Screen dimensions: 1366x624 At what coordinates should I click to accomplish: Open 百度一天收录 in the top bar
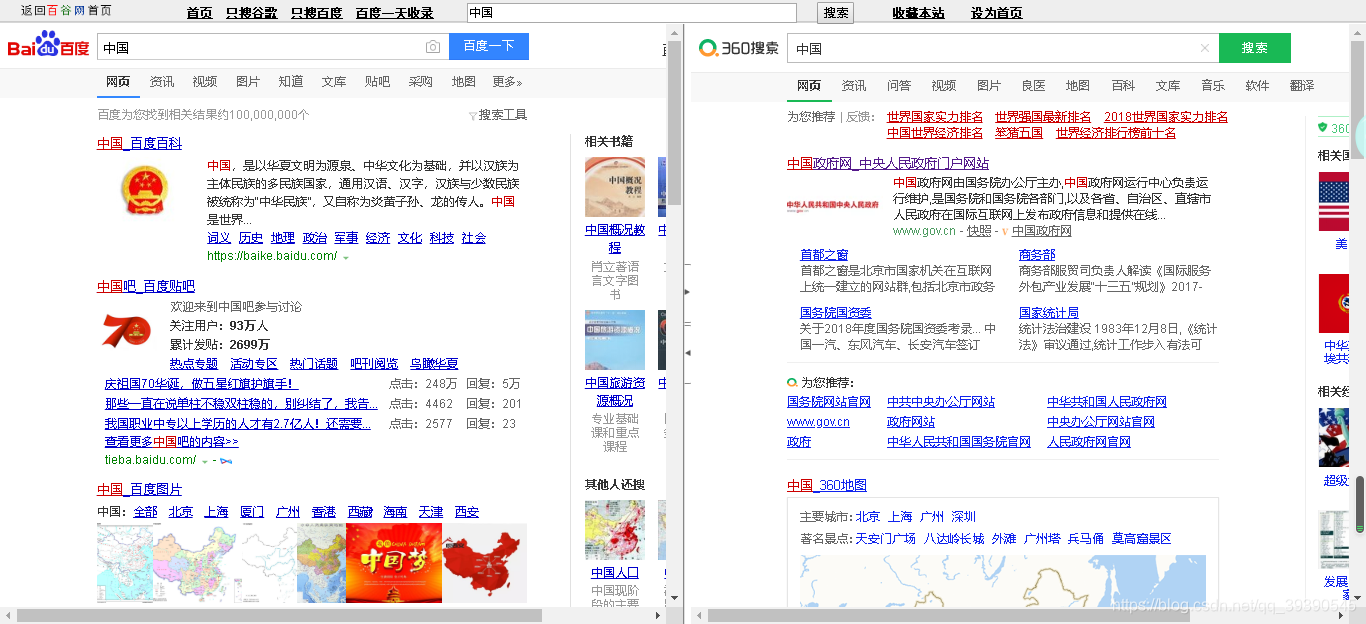click(394, 13)
